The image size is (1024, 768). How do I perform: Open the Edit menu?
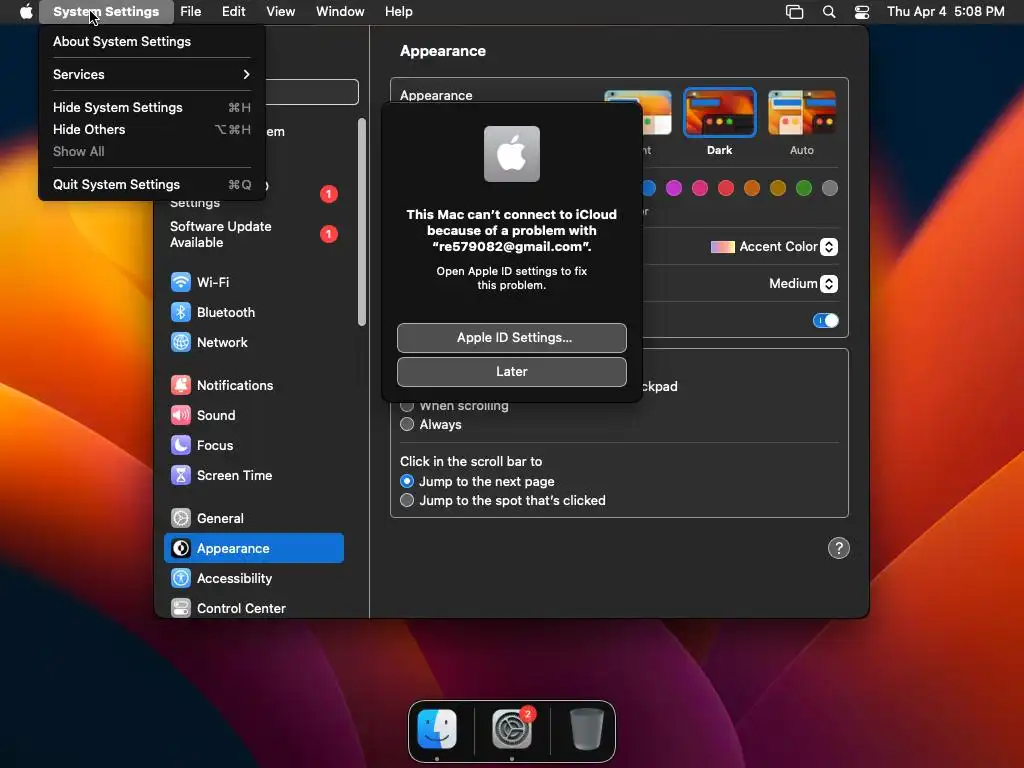pyautogui.click(x=233, y=12)
